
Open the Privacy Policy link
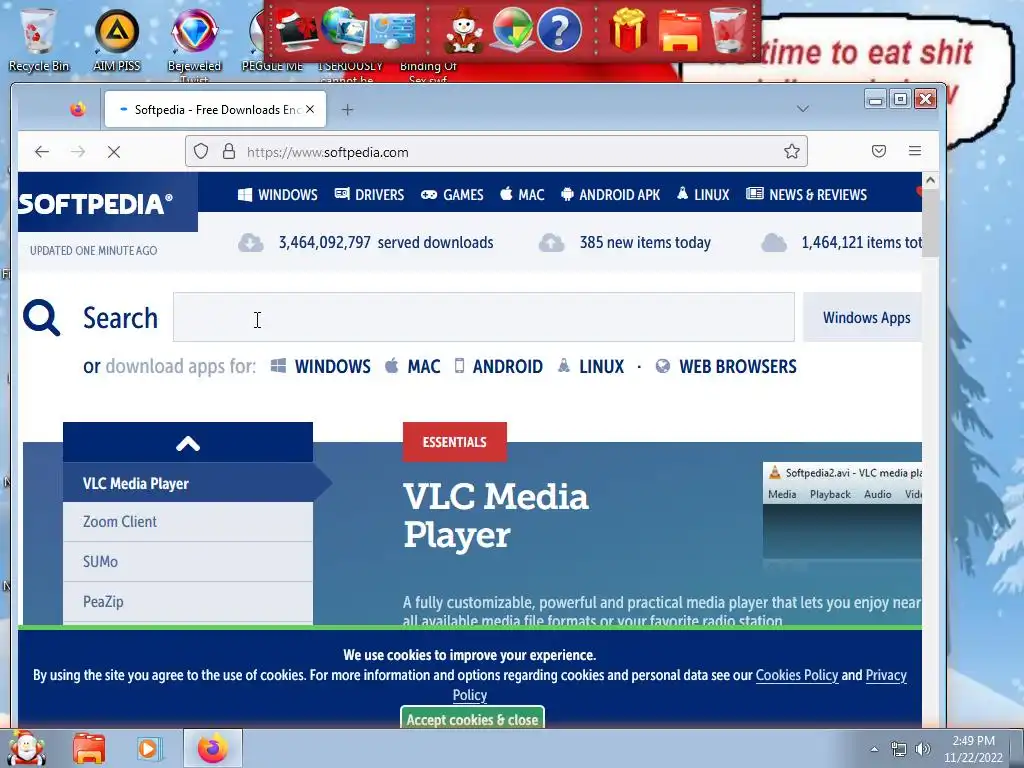[x=886, y=675]
